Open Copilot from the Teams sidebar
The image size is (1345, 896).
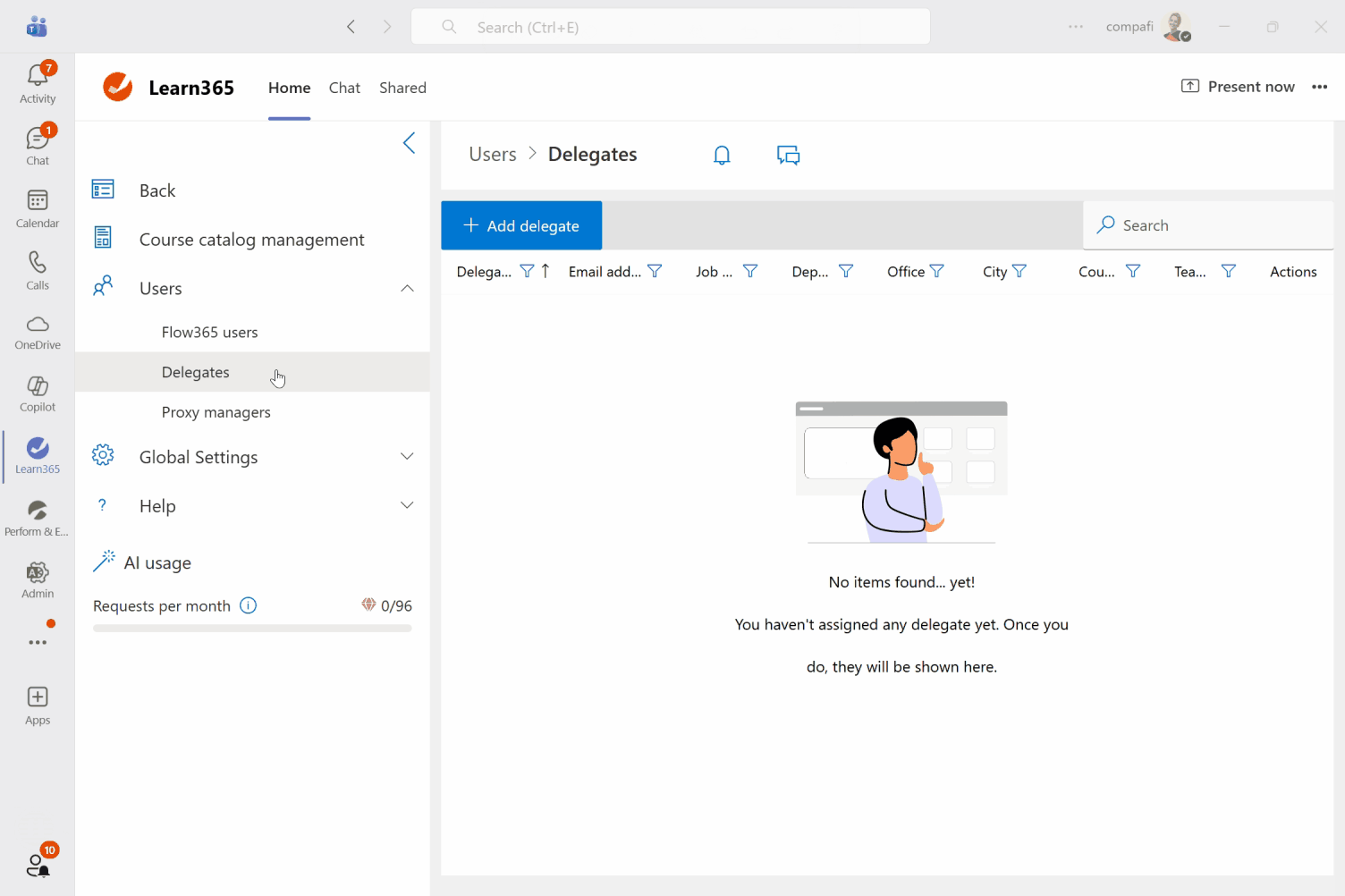pyautogui.click(x=38, y=393)
